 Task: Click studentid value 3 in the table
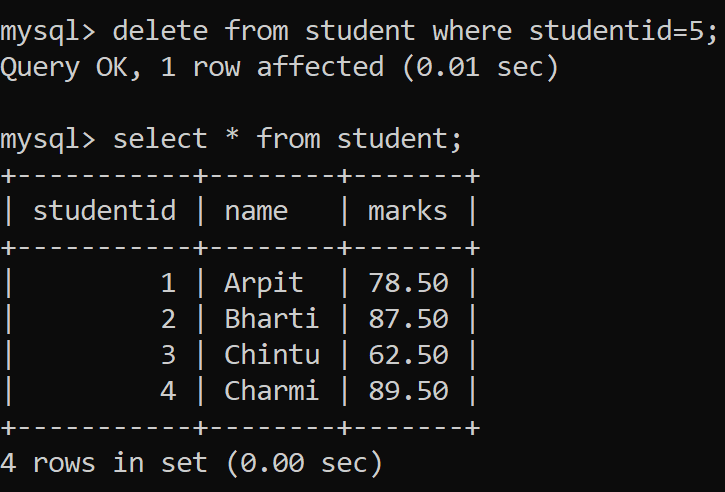point(168,355)
